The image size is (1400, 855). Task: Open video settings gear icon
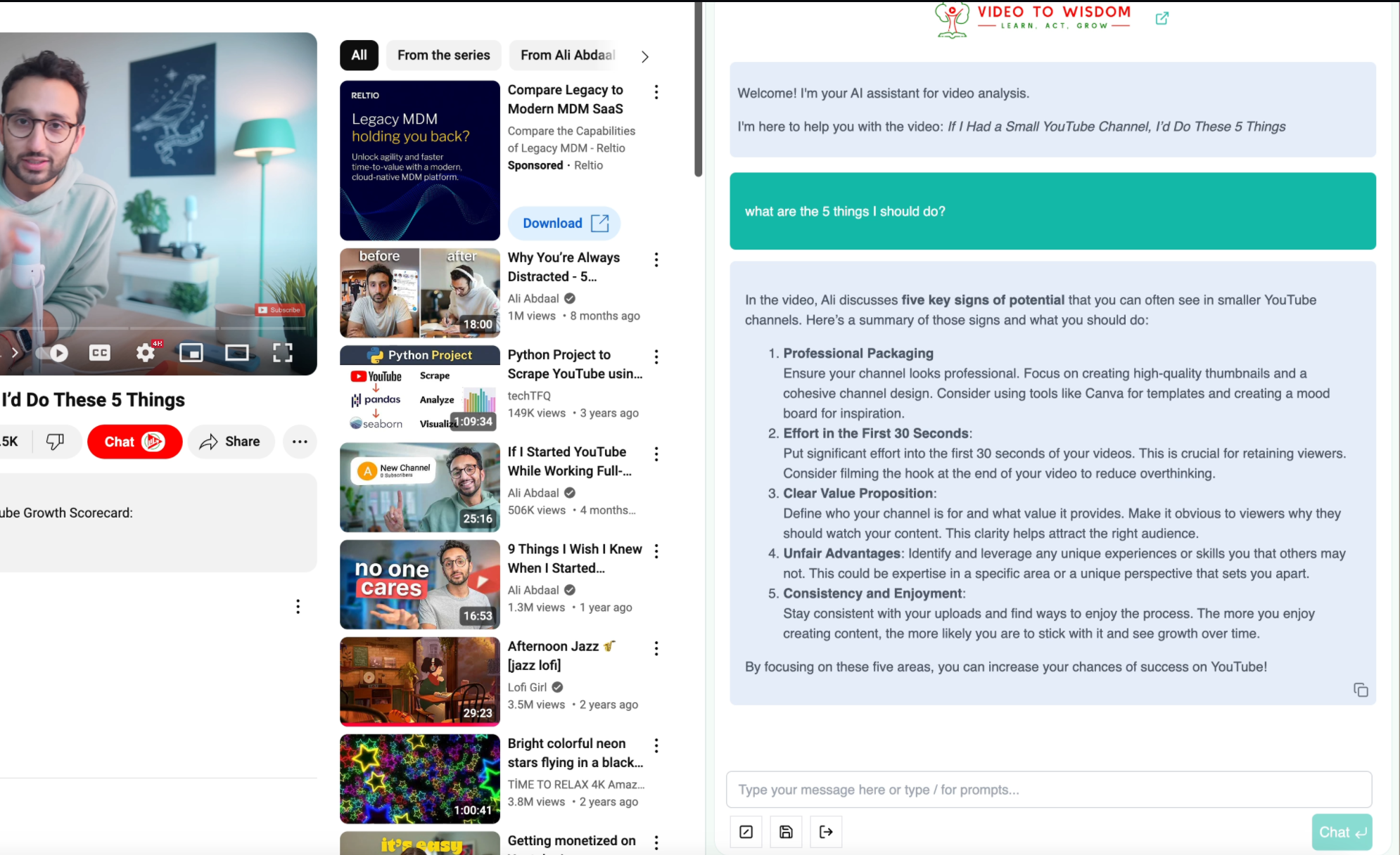(x=146, y=352)
